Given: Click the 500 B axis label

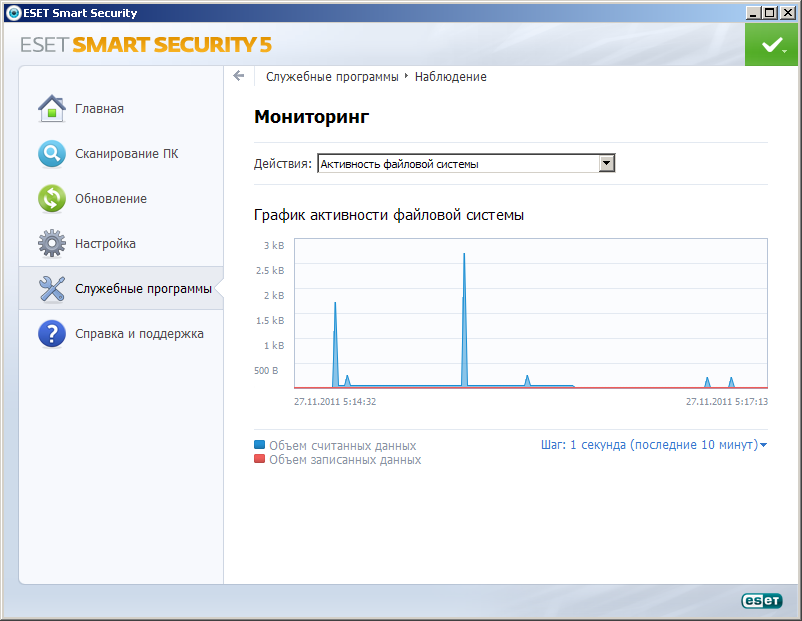Looking at the screenshot, I should coord(266,371).
